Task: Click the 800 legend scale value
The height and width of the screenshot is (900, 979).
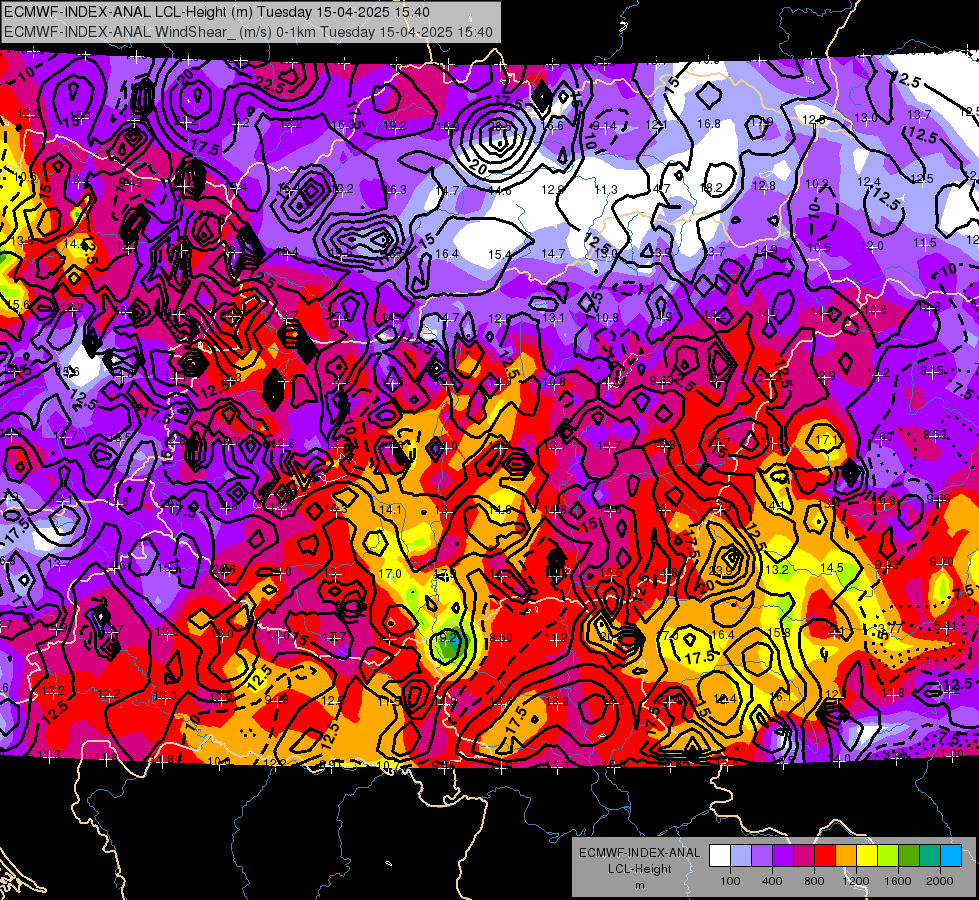Action: (814, 881)
